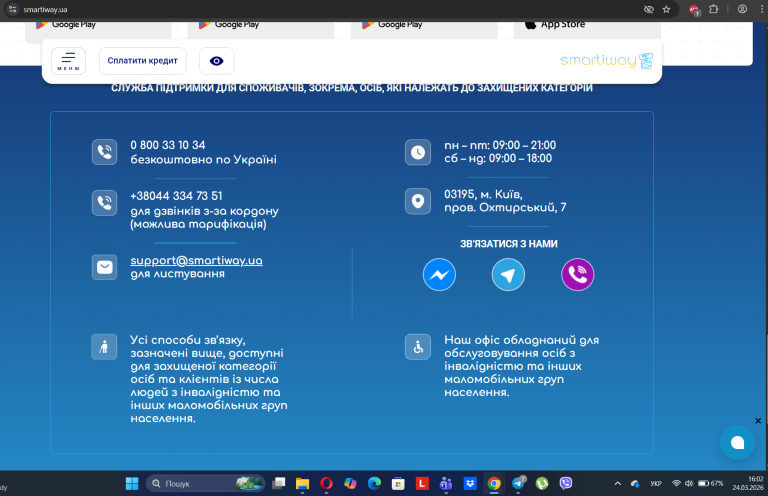
Task: Switch the УКР keyboard language indicator
Action: tap(656, 484)
